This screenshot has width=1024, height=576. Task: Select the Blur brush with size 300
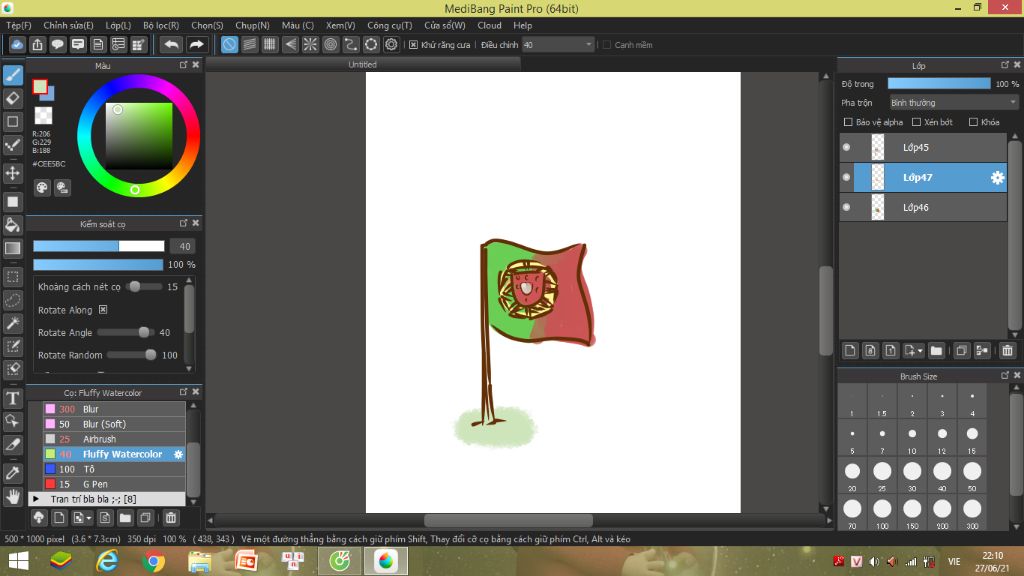(114, 409)
